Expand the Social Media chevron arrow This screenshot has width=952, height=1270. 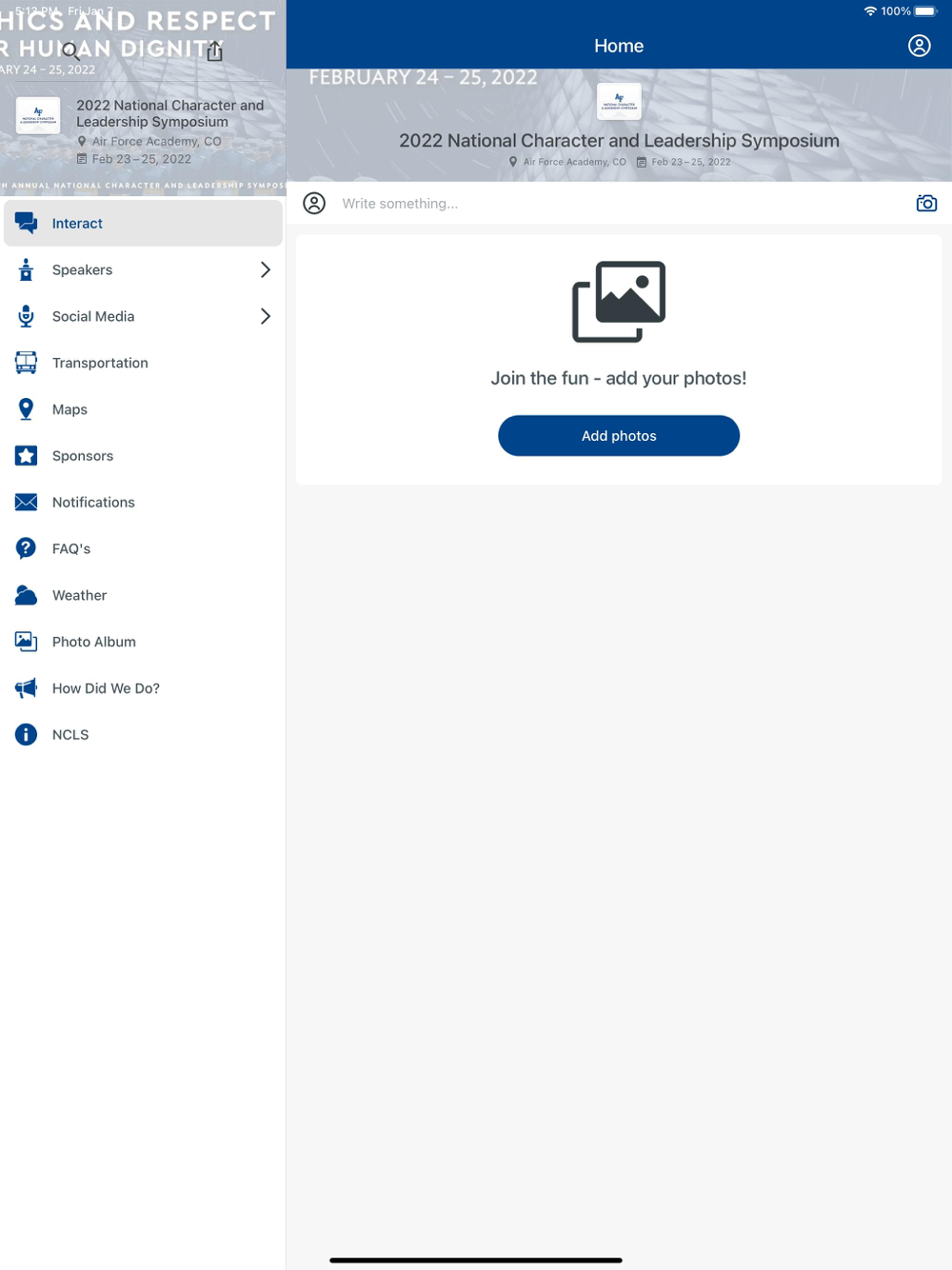click(265, 316)
